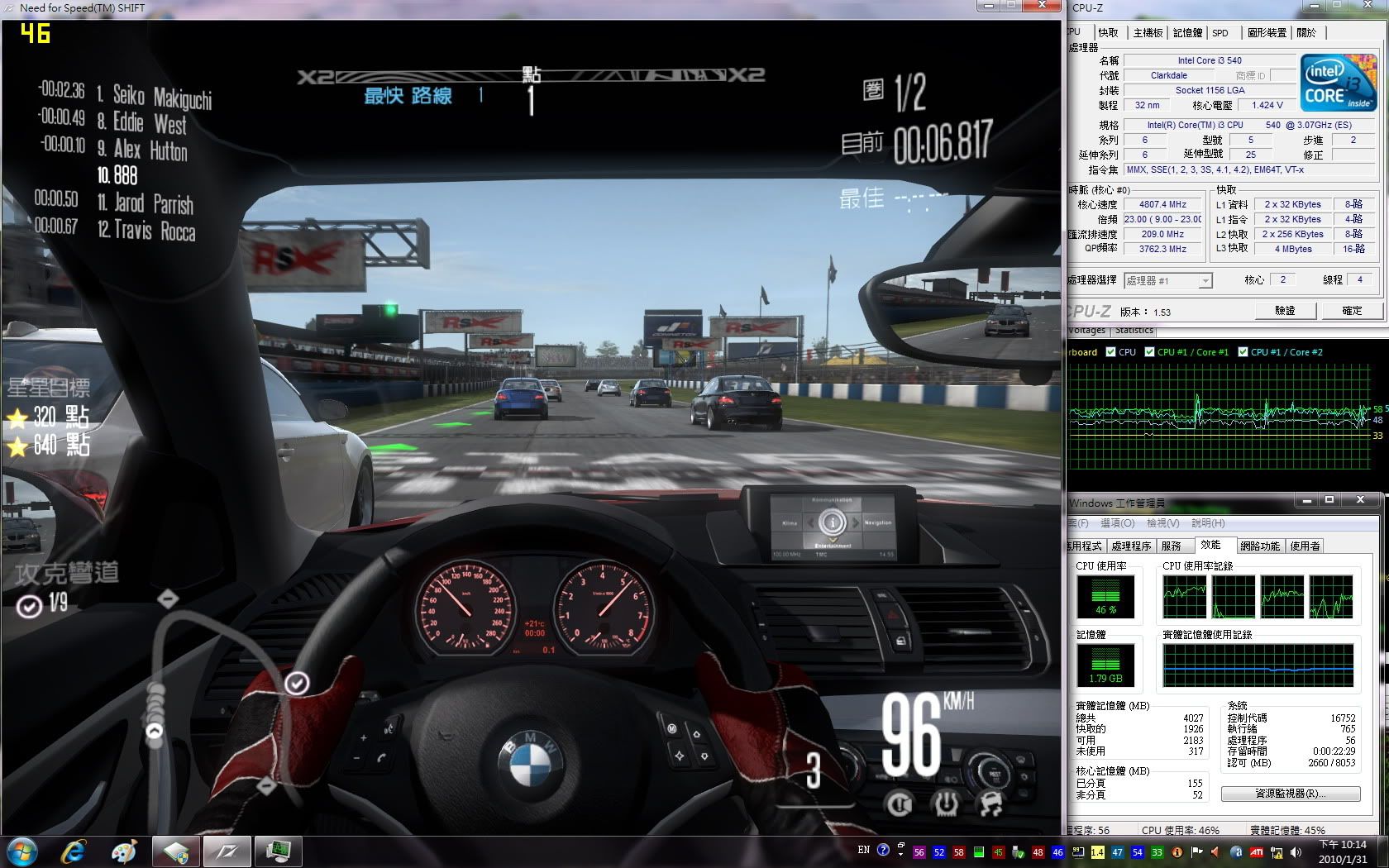
Task: Expand the language bar options arrow
Action: [x=900, y=855]
